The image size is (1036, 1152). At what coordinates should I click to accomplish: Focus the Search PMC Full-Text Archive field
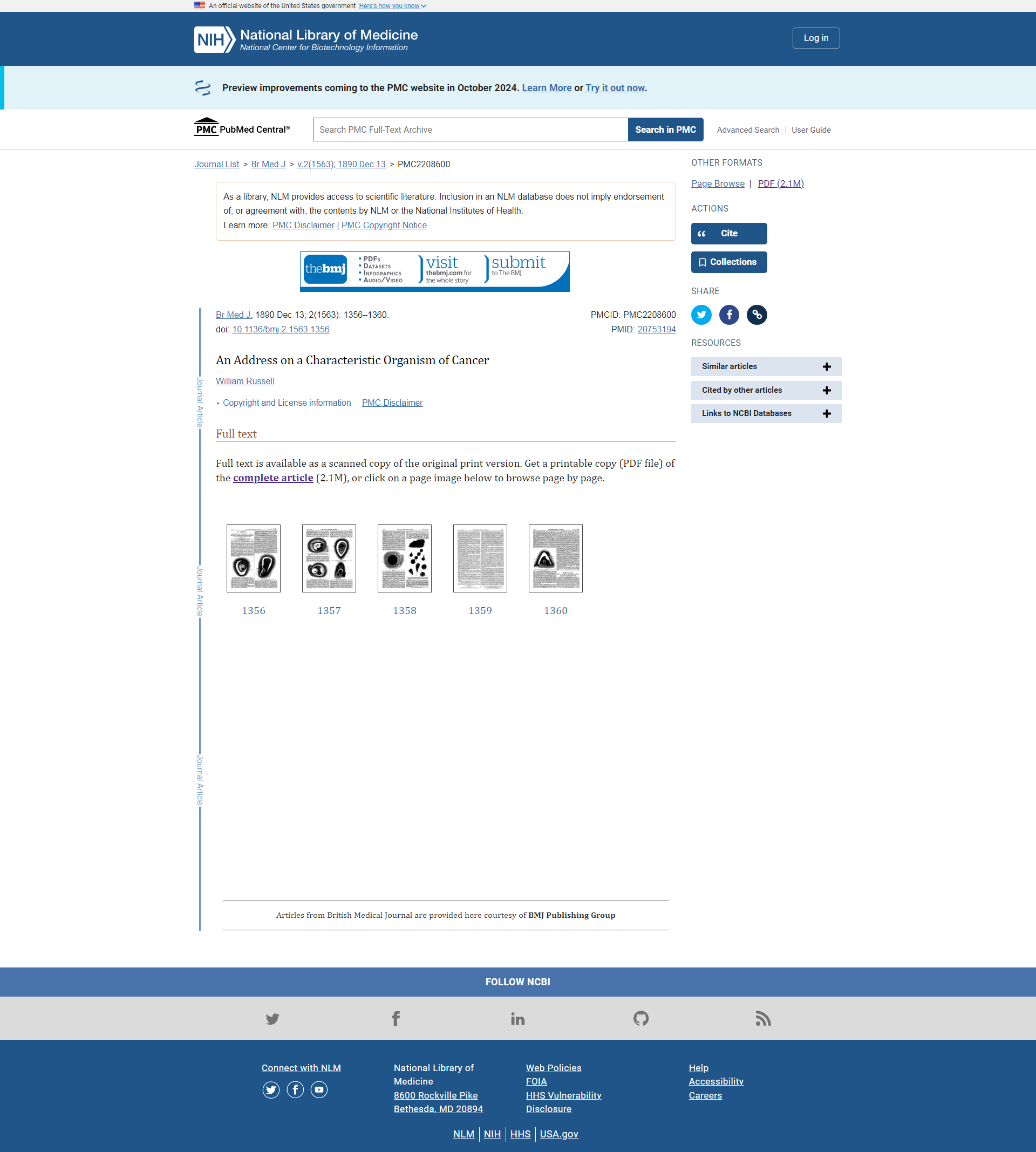(470, 130)
